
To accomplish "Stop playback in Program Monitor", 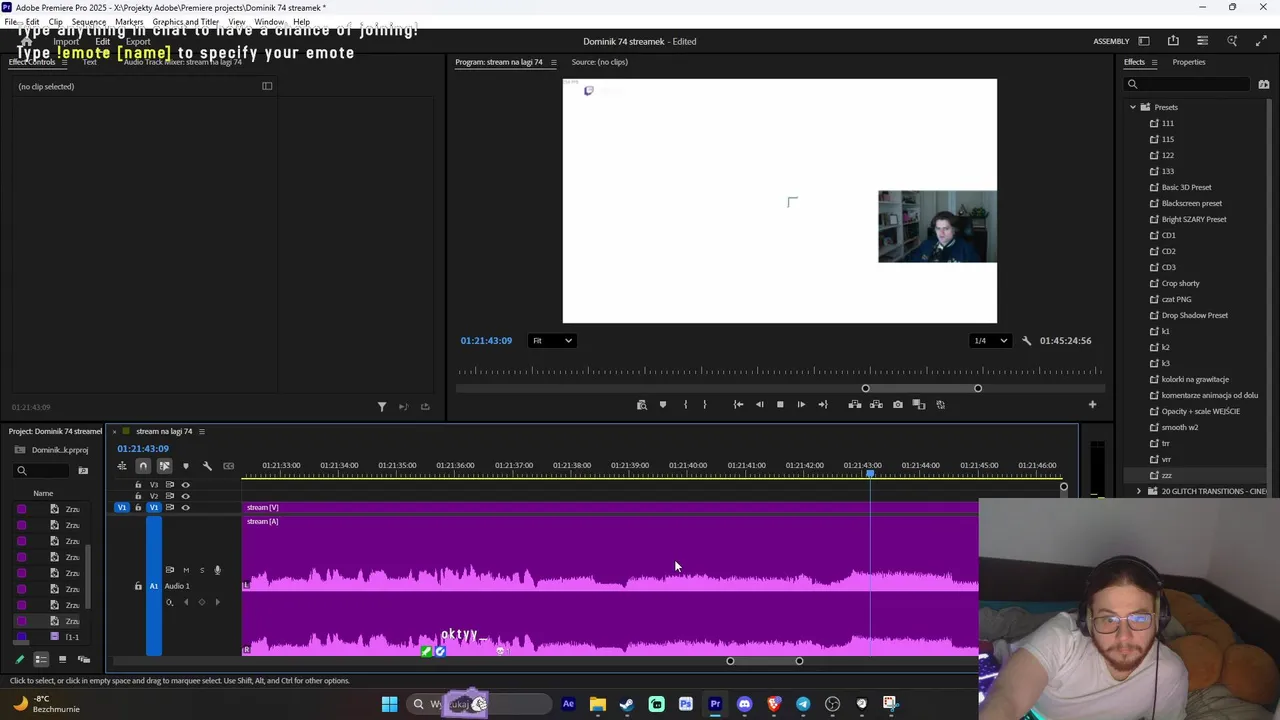I will coord(780,405).
